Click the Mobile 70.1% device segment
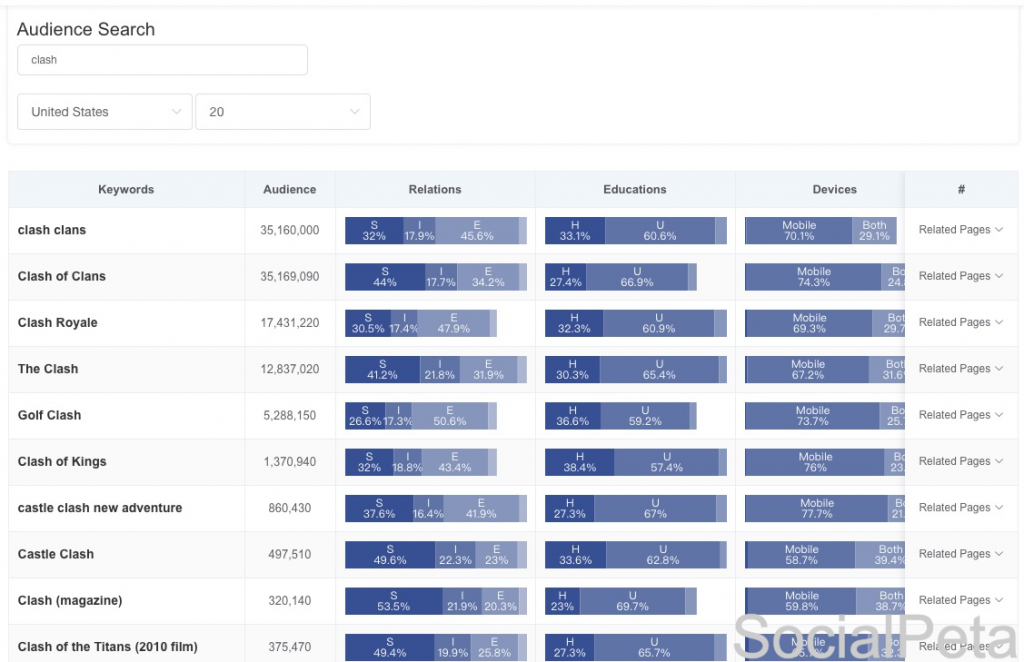Screen dimensions: 1024x662 coord(799,230)
